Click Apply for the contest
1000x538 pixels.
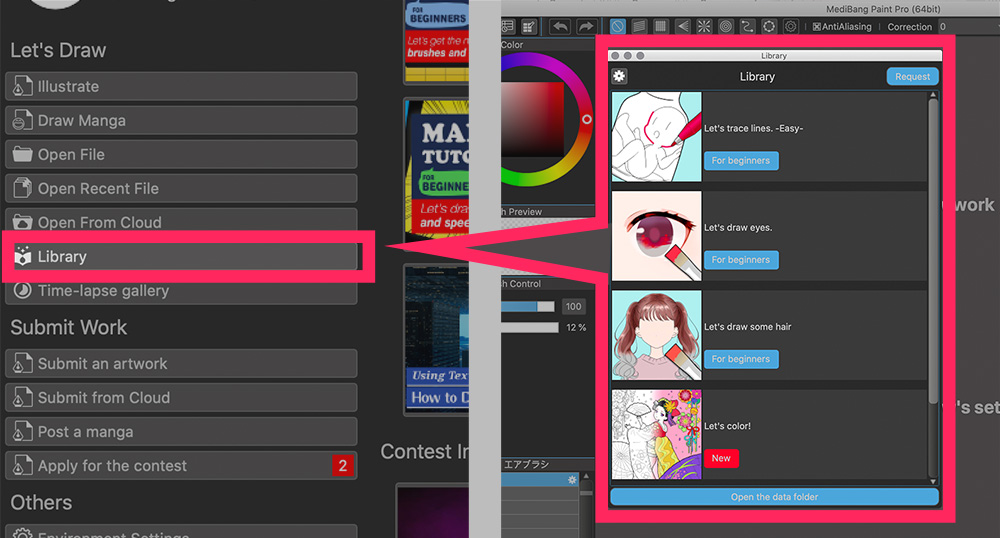(x=181, y=466)
